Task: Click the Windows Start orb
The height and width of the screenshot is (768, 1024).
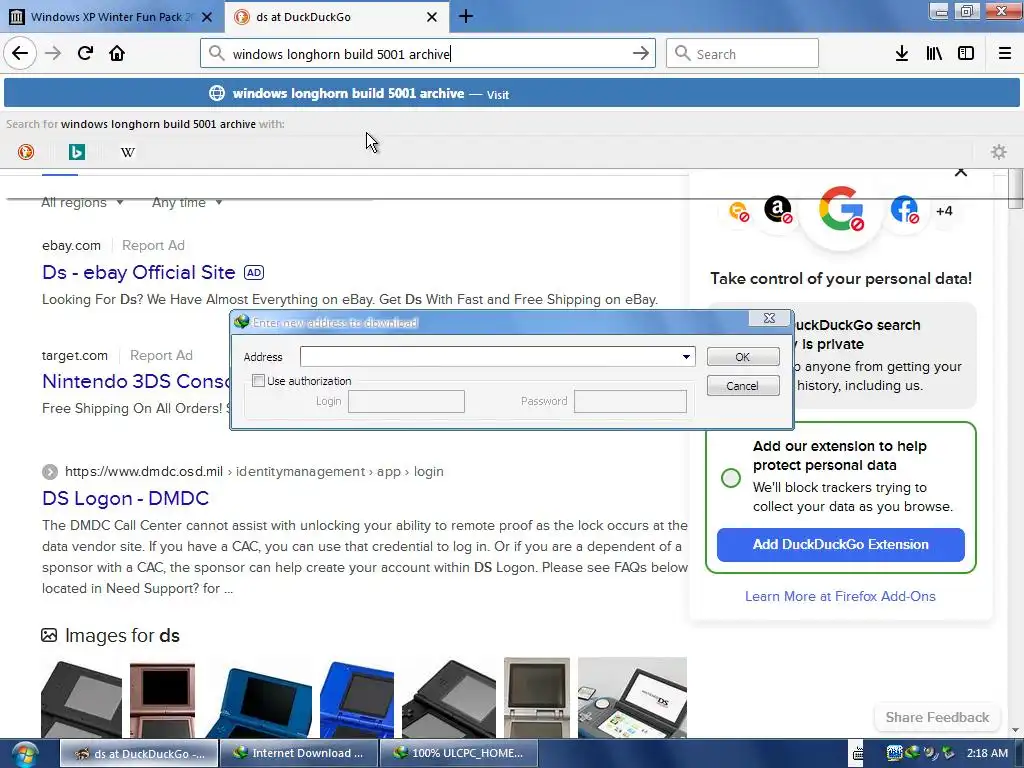Action: tap(24, 754)
